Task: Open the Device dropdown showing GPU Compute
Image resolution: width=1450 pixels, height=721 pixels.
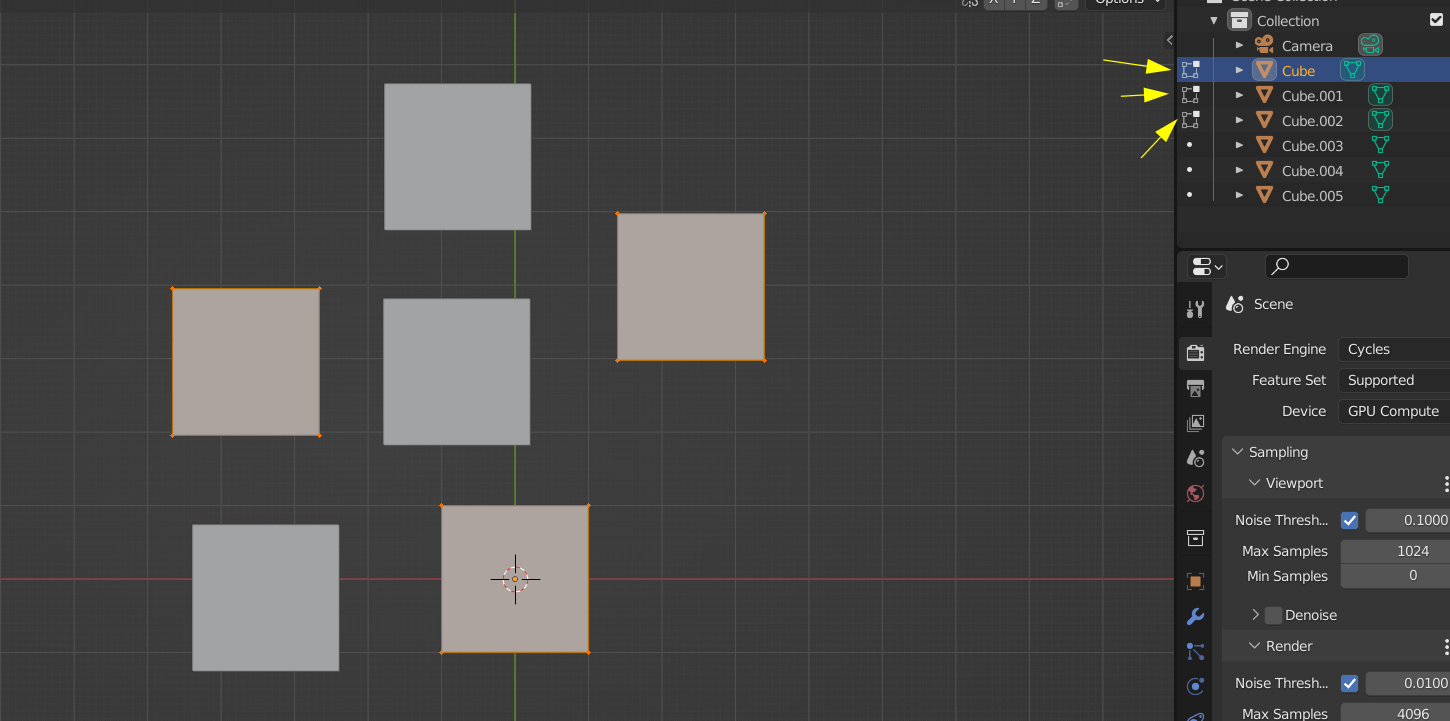Action: (1393, 411)
